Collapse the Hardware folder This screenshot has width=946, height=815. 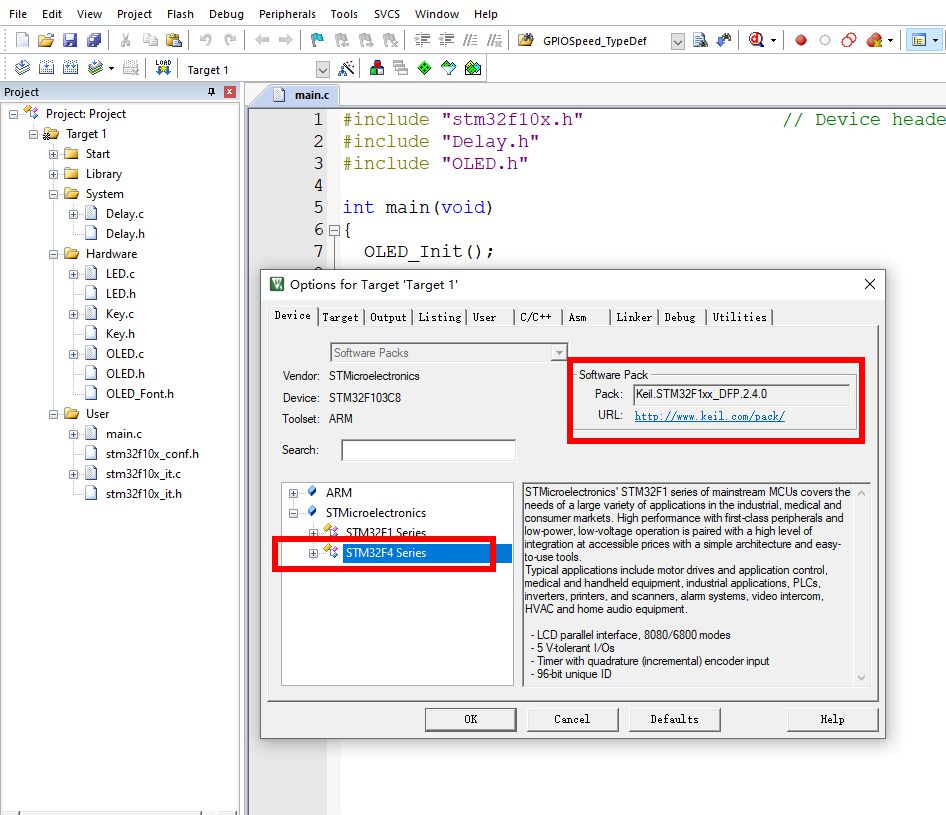pos(54,254)
